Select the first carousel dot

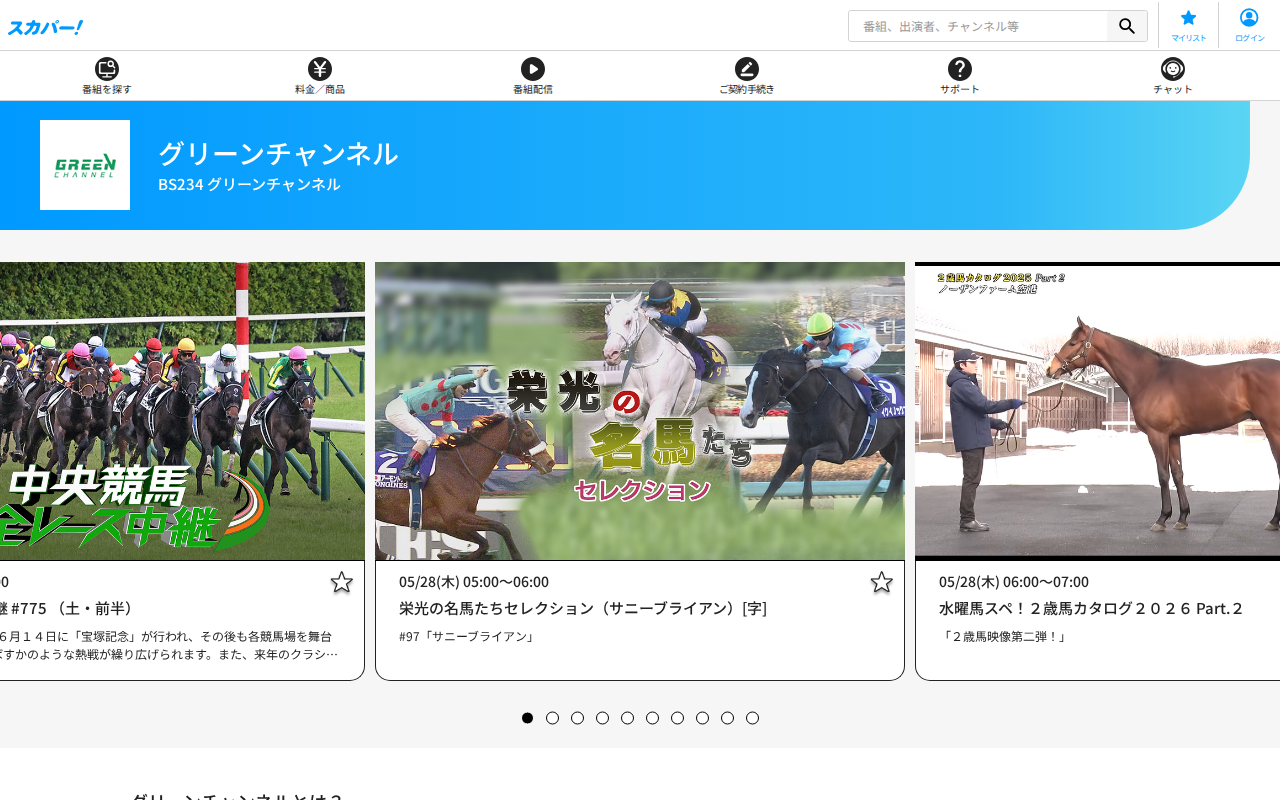(528, 718)
